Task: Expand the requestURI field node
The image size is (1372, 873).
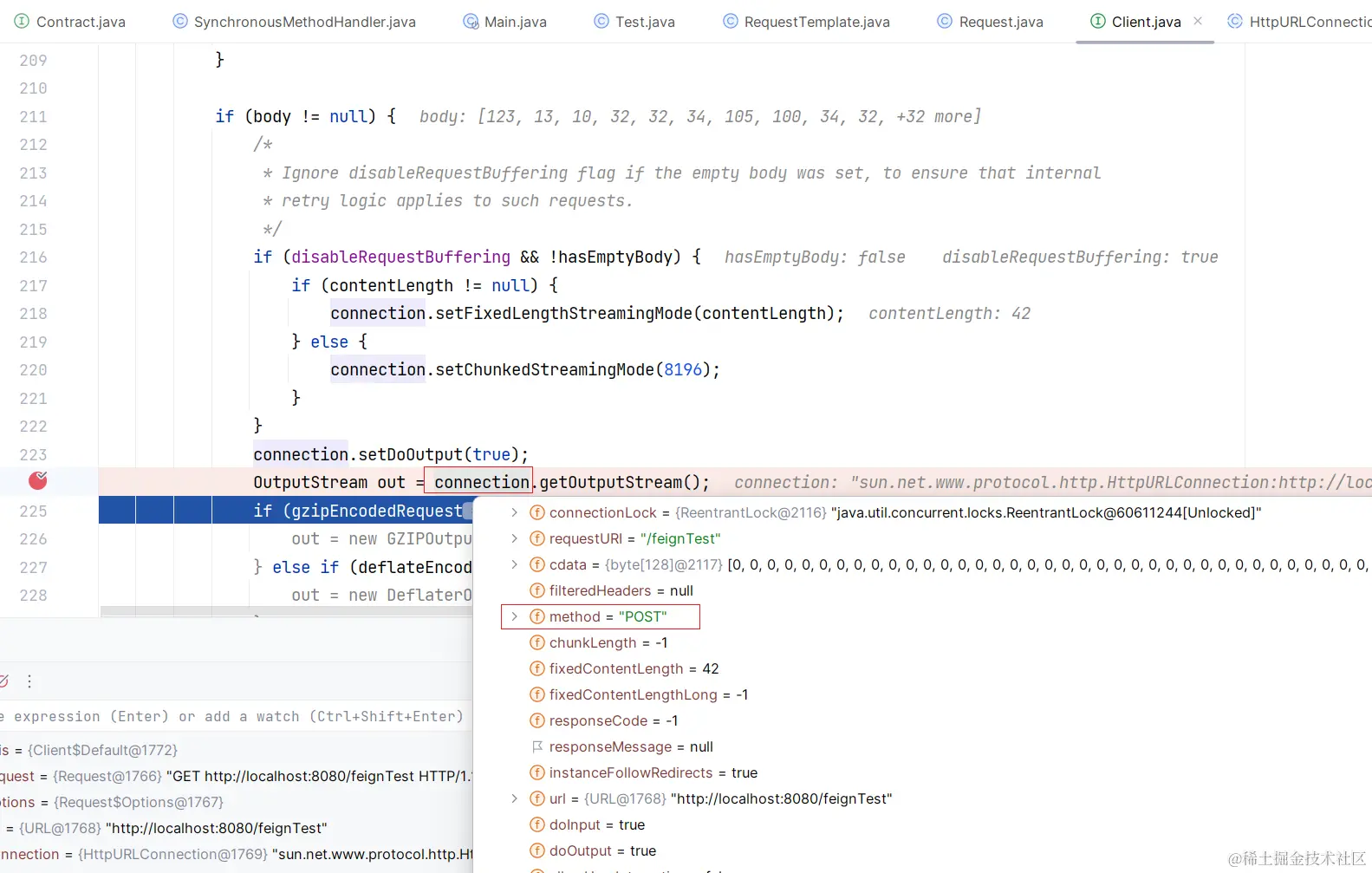Action: pos(514,538)
